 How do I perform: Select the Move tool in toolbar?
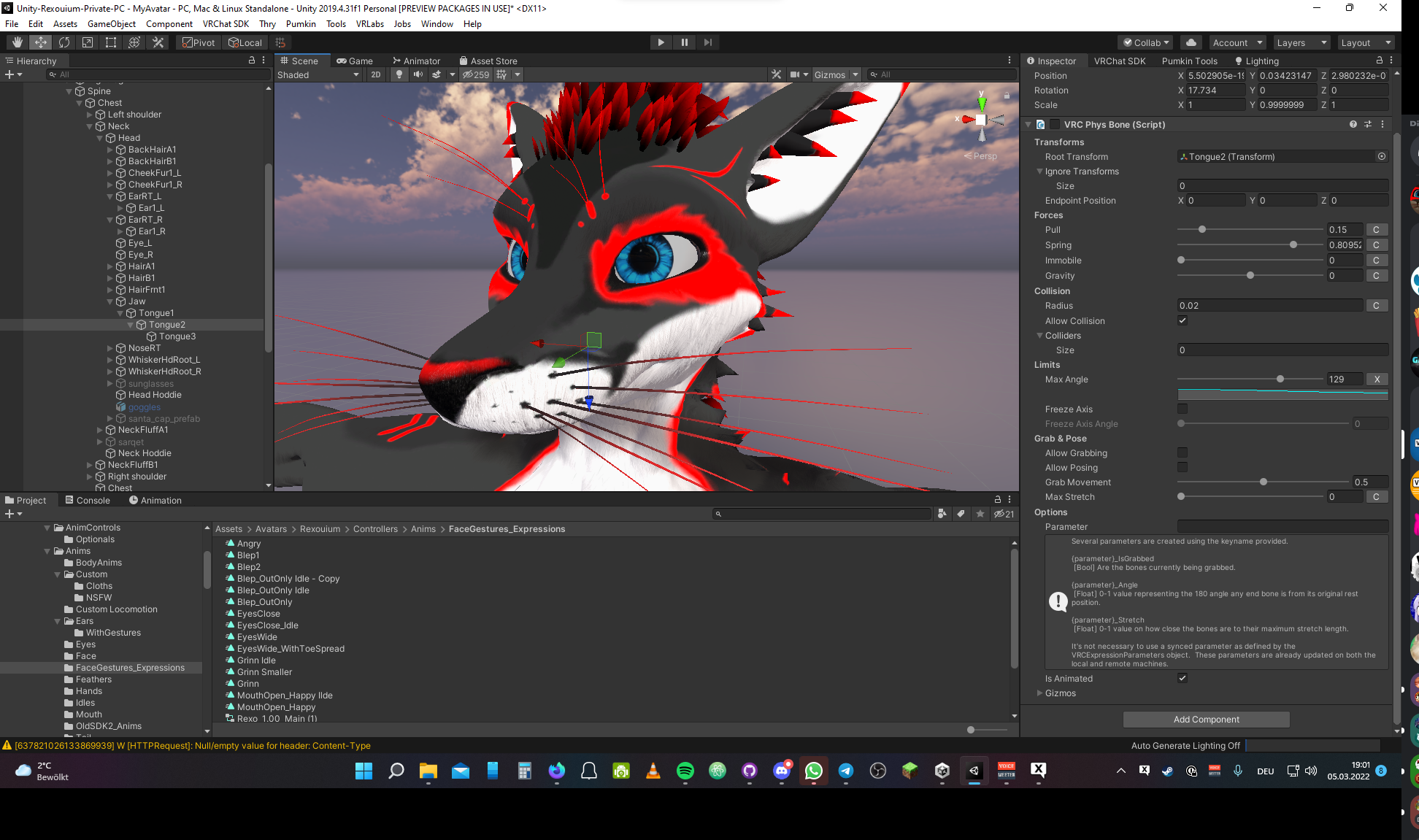(x=41, y=42)
